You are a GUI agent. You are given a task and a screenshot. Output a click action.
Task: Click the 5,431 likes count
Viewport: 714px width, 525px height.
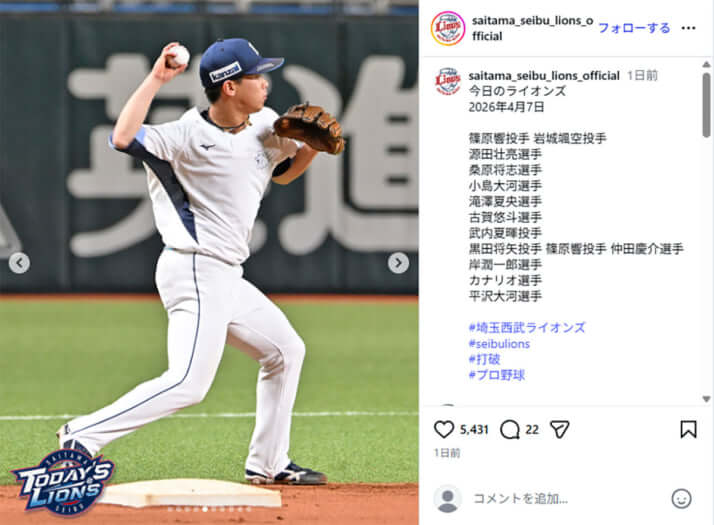coord(474,429)
